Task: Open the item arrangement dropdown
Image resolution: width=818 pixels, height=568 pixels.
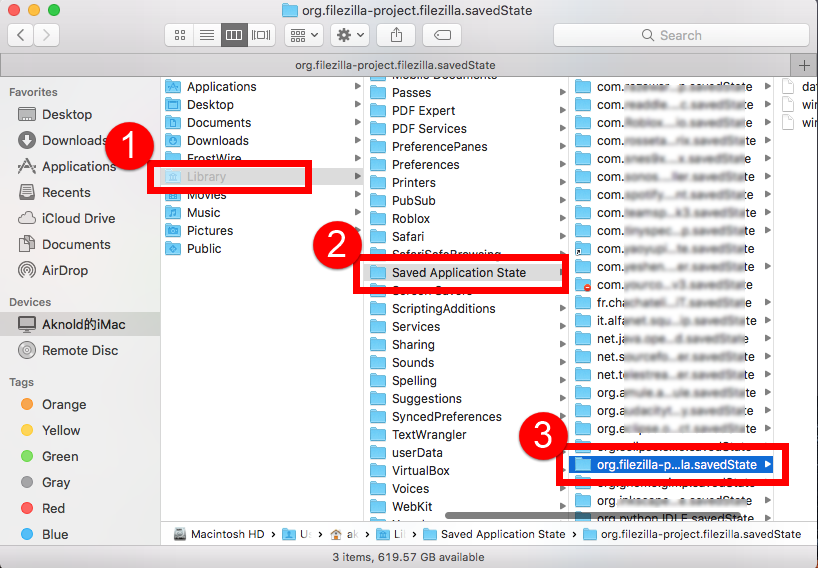Action: pyautogui.click(x=303, y=35)
